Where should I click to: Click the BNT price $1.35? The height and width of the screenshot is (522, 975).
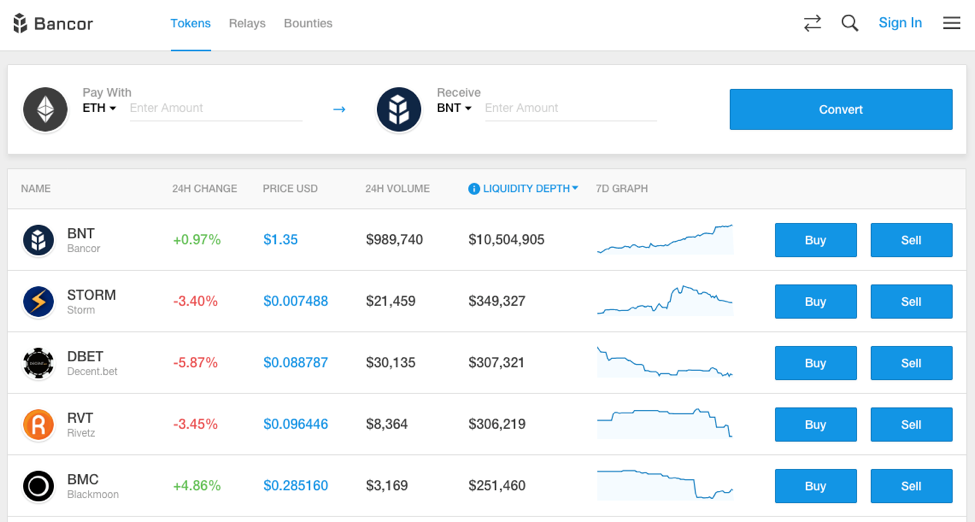(280, 240)
